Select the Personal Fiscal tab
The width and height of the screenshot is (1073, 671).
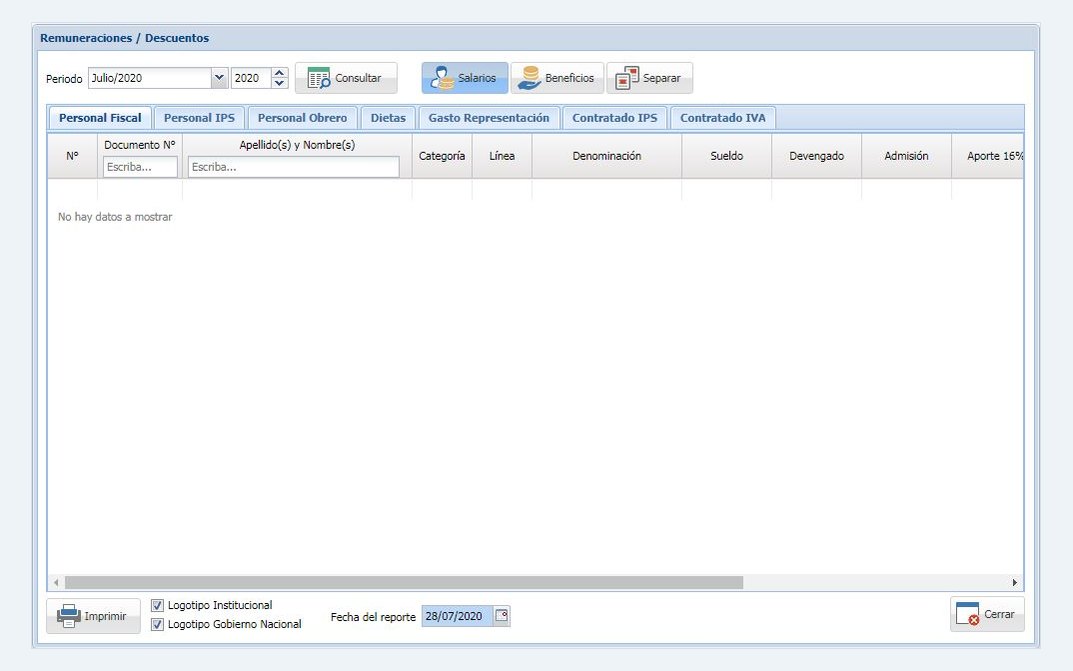(x=100, y=118)
